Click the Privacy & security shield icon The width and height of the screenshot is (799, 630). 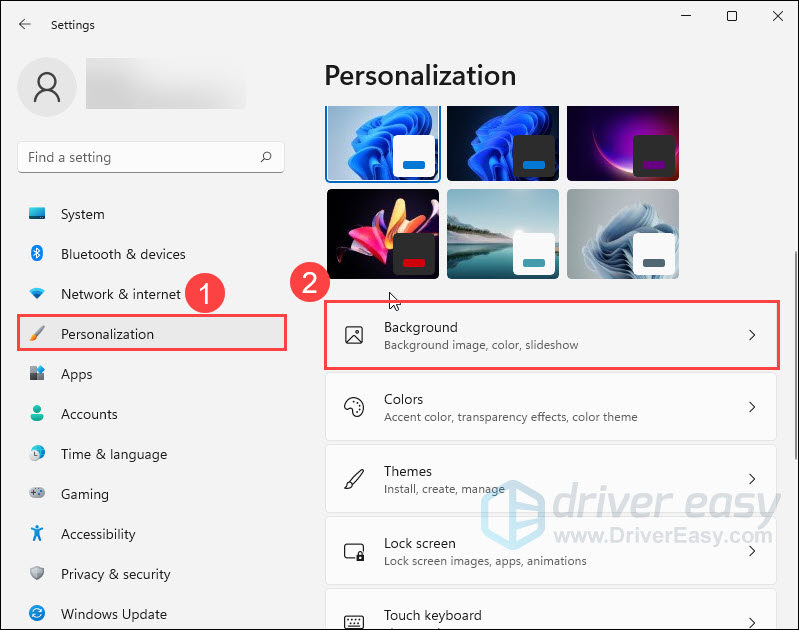pyautogui.click(x=37, y=573)
